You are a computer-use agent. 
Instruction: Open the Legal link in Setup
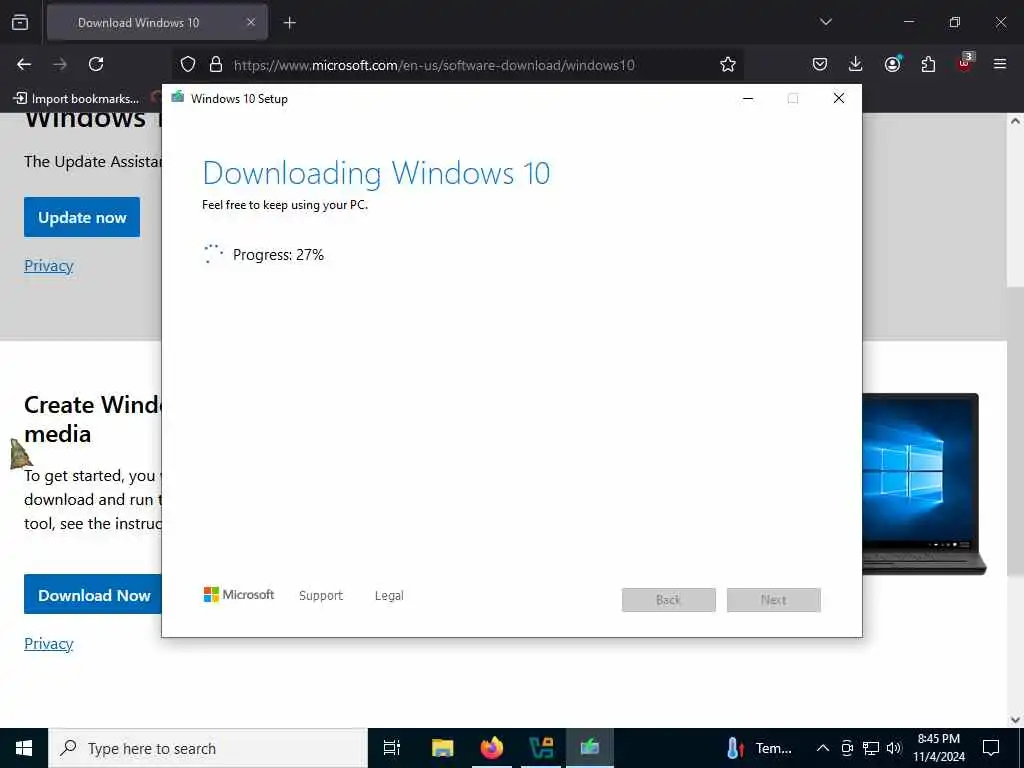389,596
